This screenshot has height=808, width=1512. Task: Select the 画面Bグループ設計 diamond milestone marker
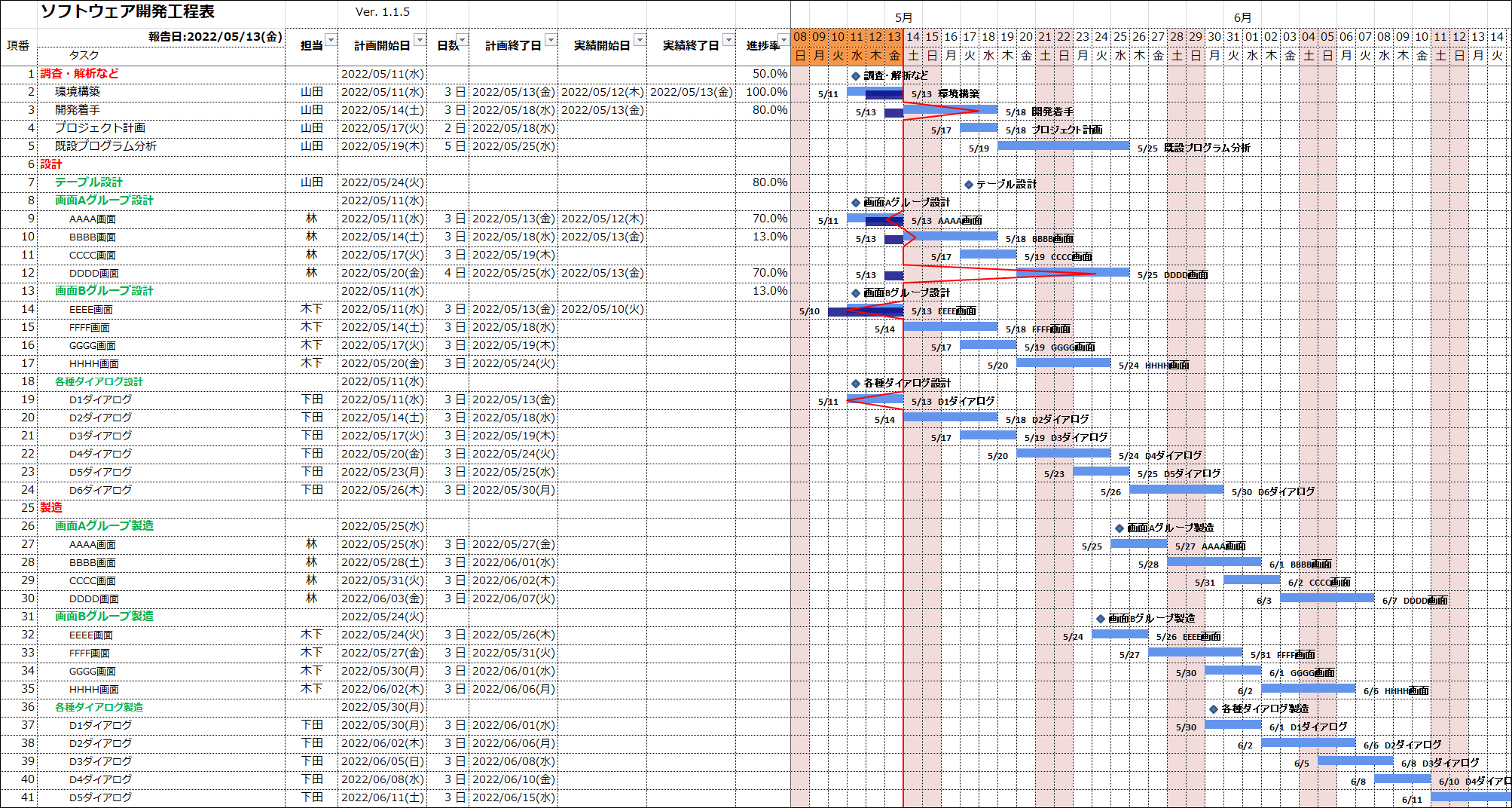[856, 293]
